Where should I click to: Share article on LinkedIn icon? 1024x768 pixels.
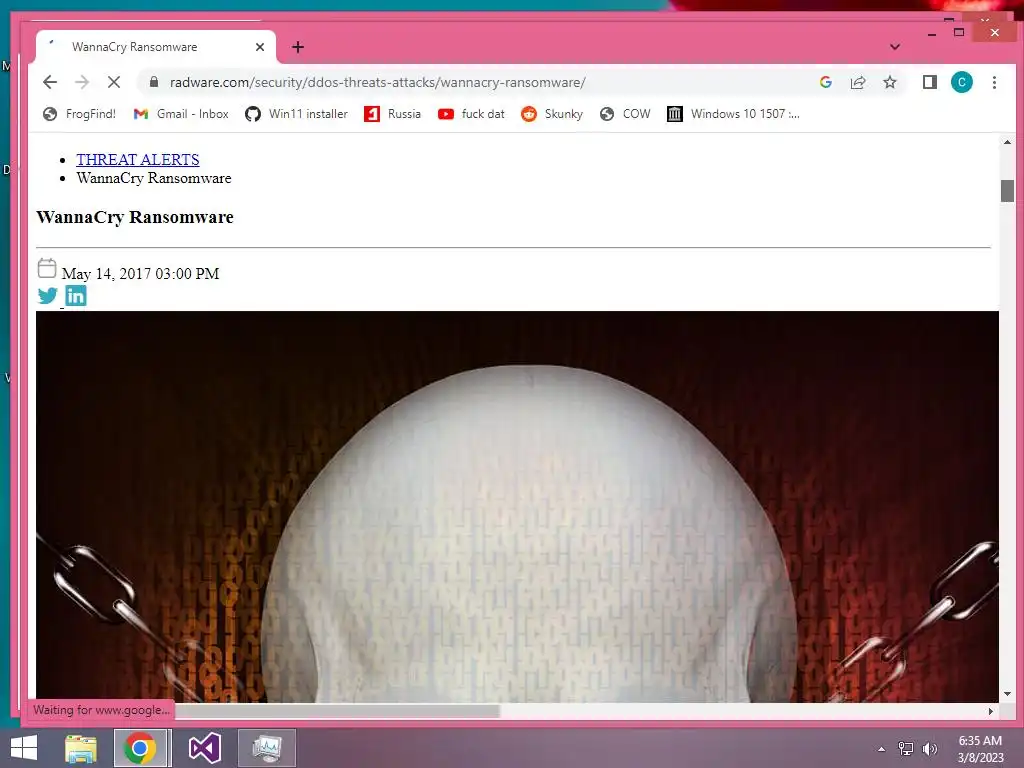point(76,296)
